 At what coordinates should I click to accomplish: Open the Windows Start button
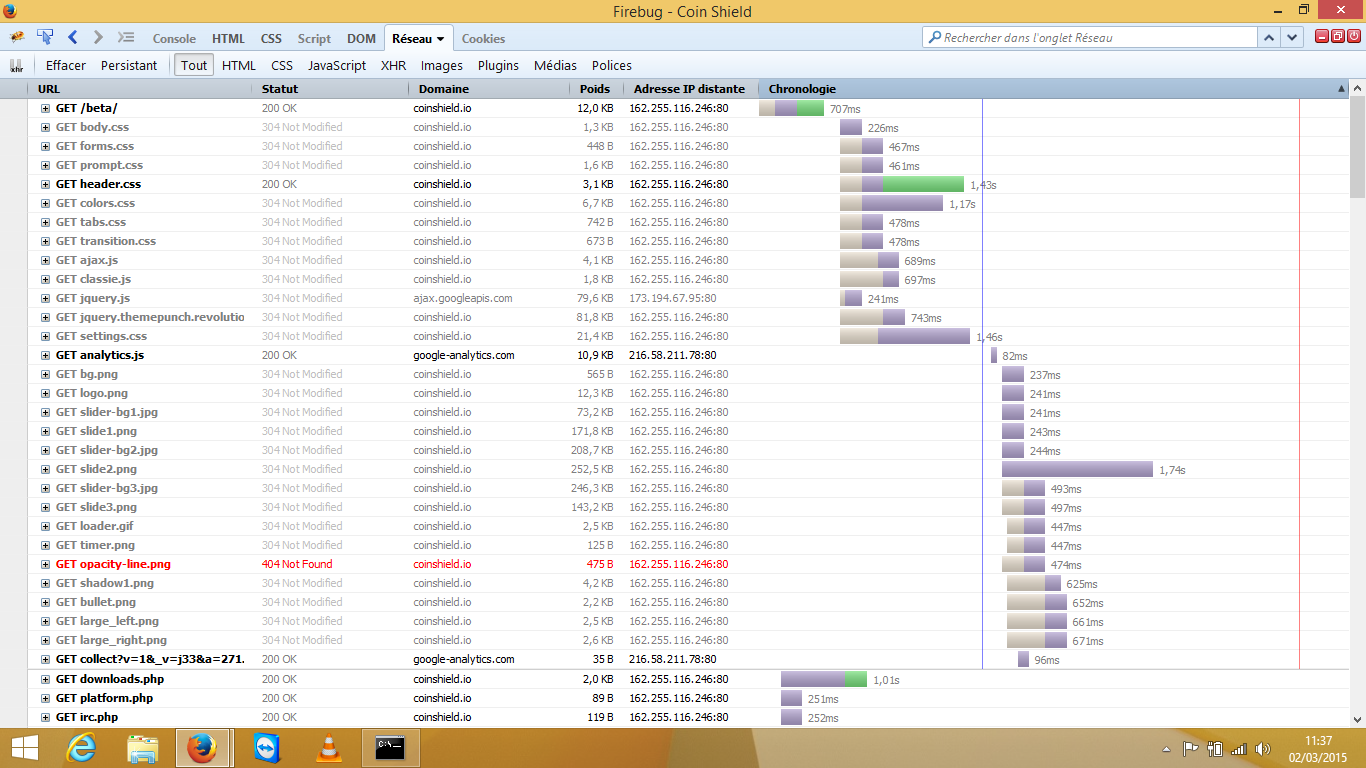click(x=24, y=748)
